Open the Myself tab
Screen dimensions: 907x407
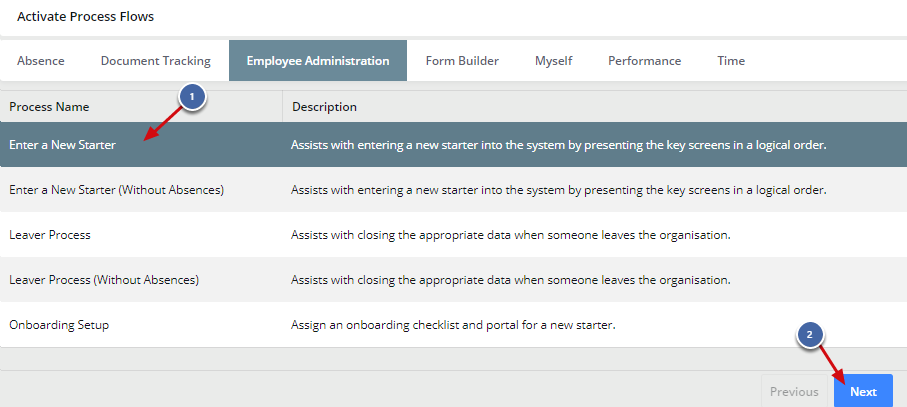[553, 61]
